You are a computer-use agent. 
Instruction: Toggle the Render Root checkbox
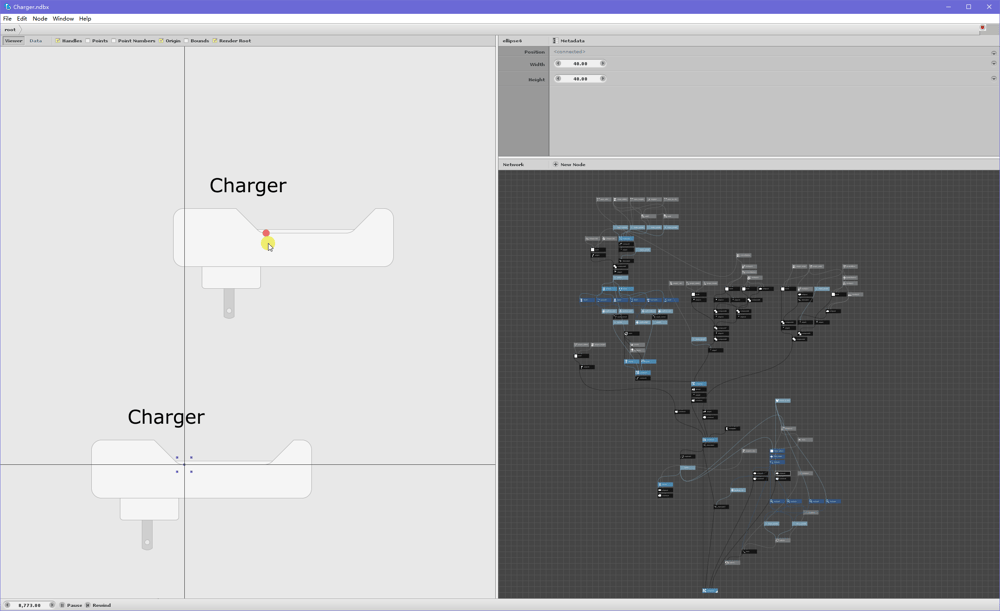(215, 41)
